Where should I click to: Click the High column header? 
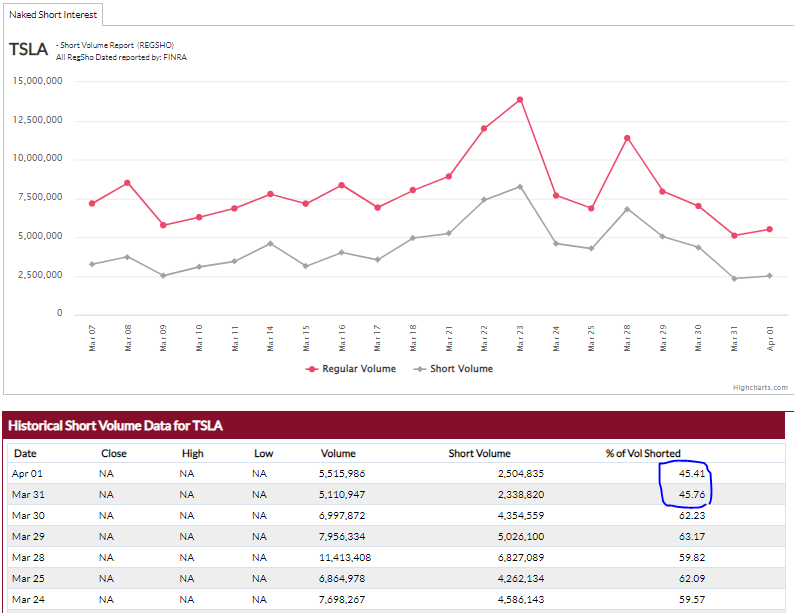pyautogui.click(x=192, y=454)
